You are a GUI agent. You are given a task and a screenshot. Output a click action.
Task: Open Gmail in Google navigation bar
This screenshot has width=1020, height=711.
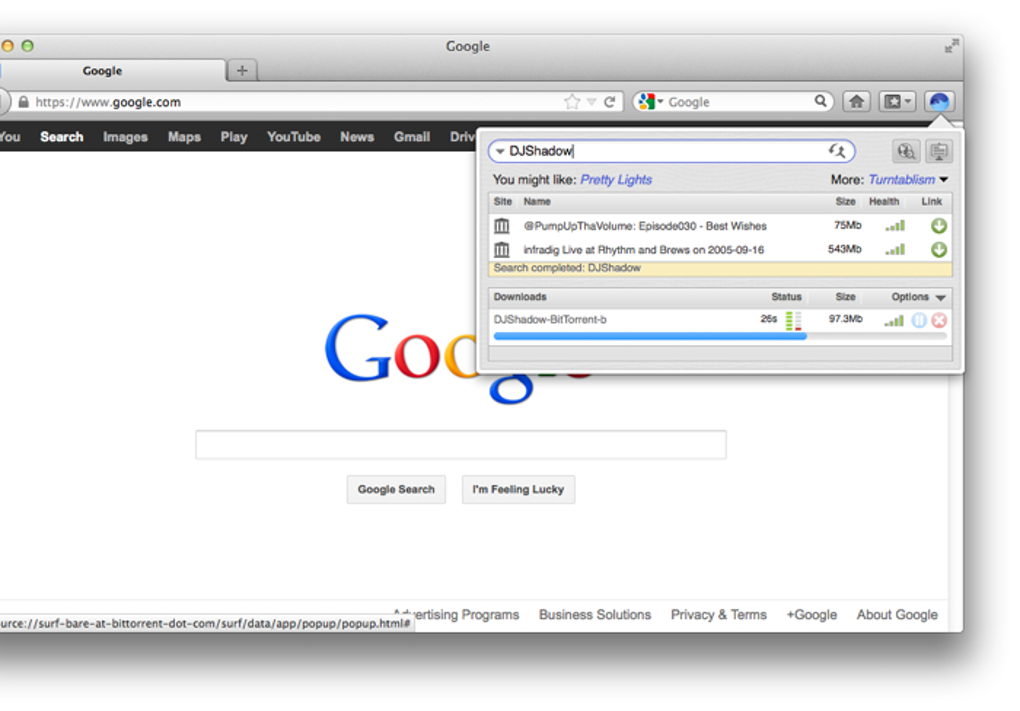[x=412, y=137]
